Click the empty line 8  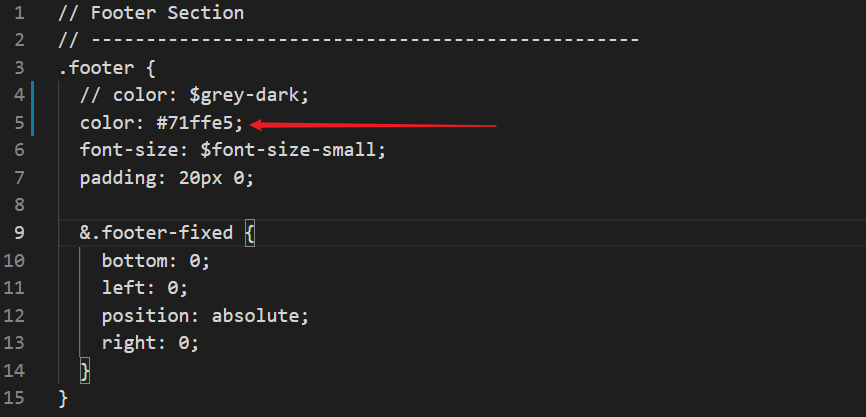[462, 205]
